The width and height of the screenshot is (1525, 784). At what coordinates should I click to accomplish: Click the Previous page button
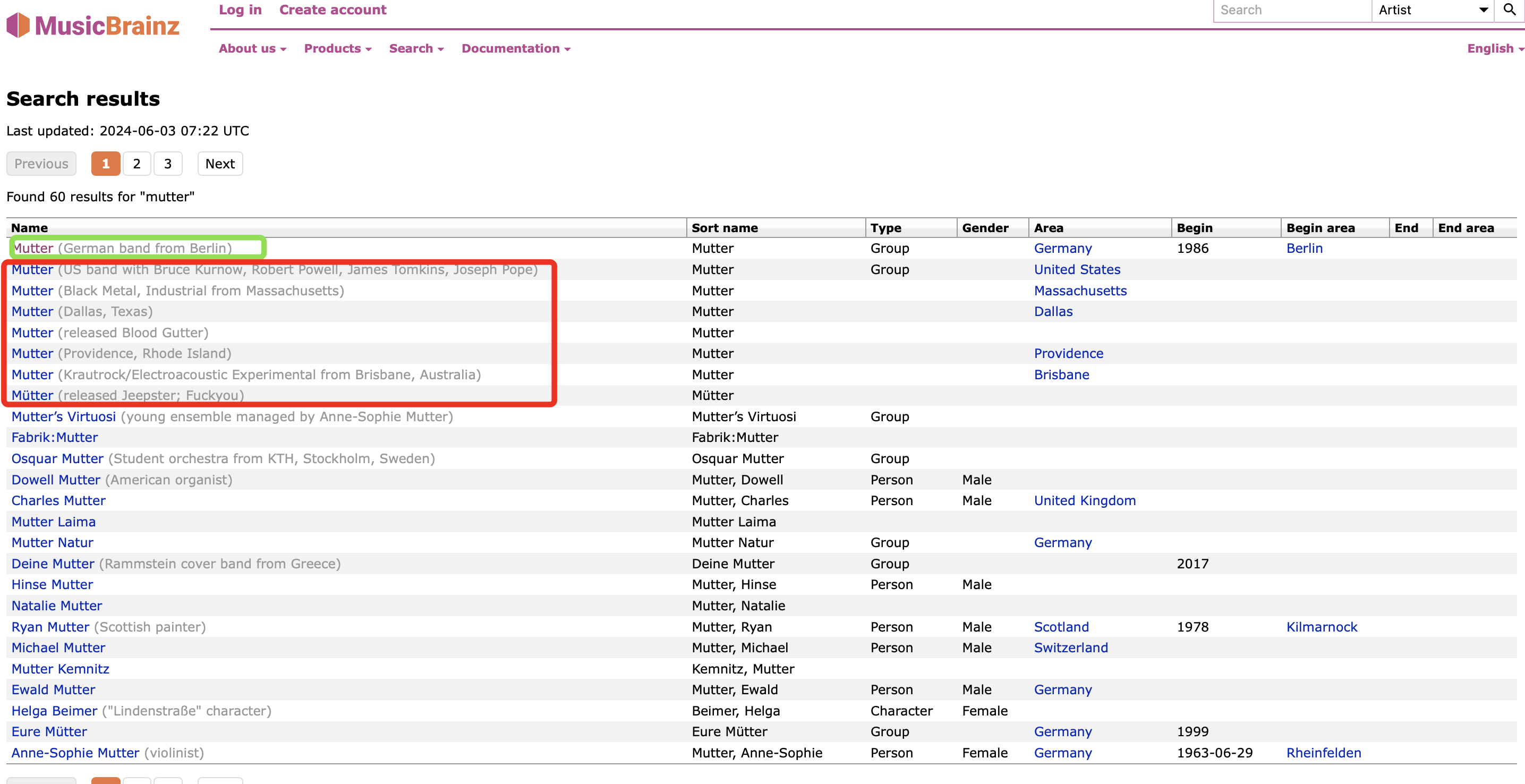(x=41, y=164)
